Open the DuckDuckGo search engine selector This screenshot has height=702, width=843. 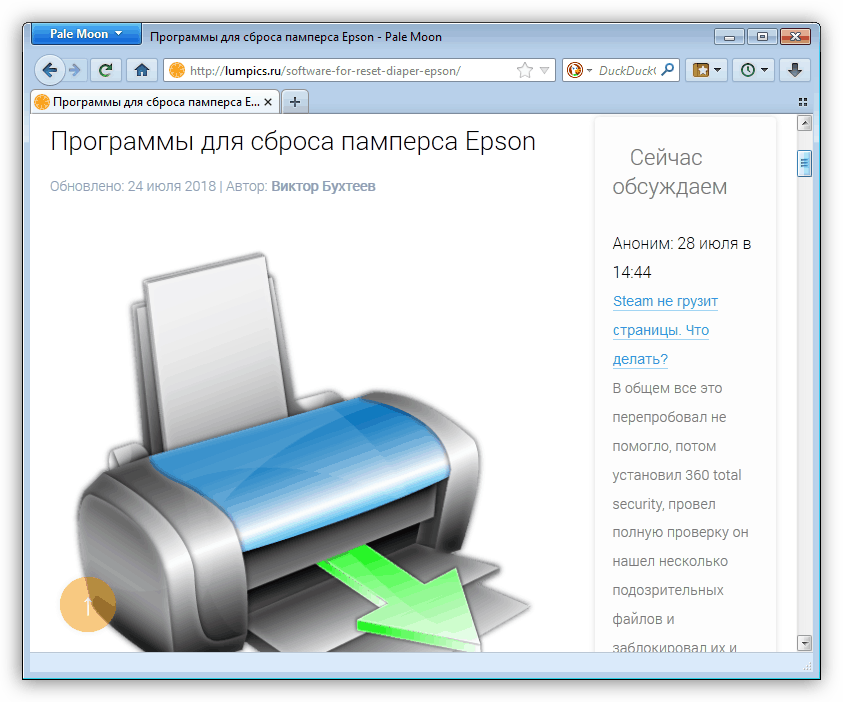click(579, 70)
